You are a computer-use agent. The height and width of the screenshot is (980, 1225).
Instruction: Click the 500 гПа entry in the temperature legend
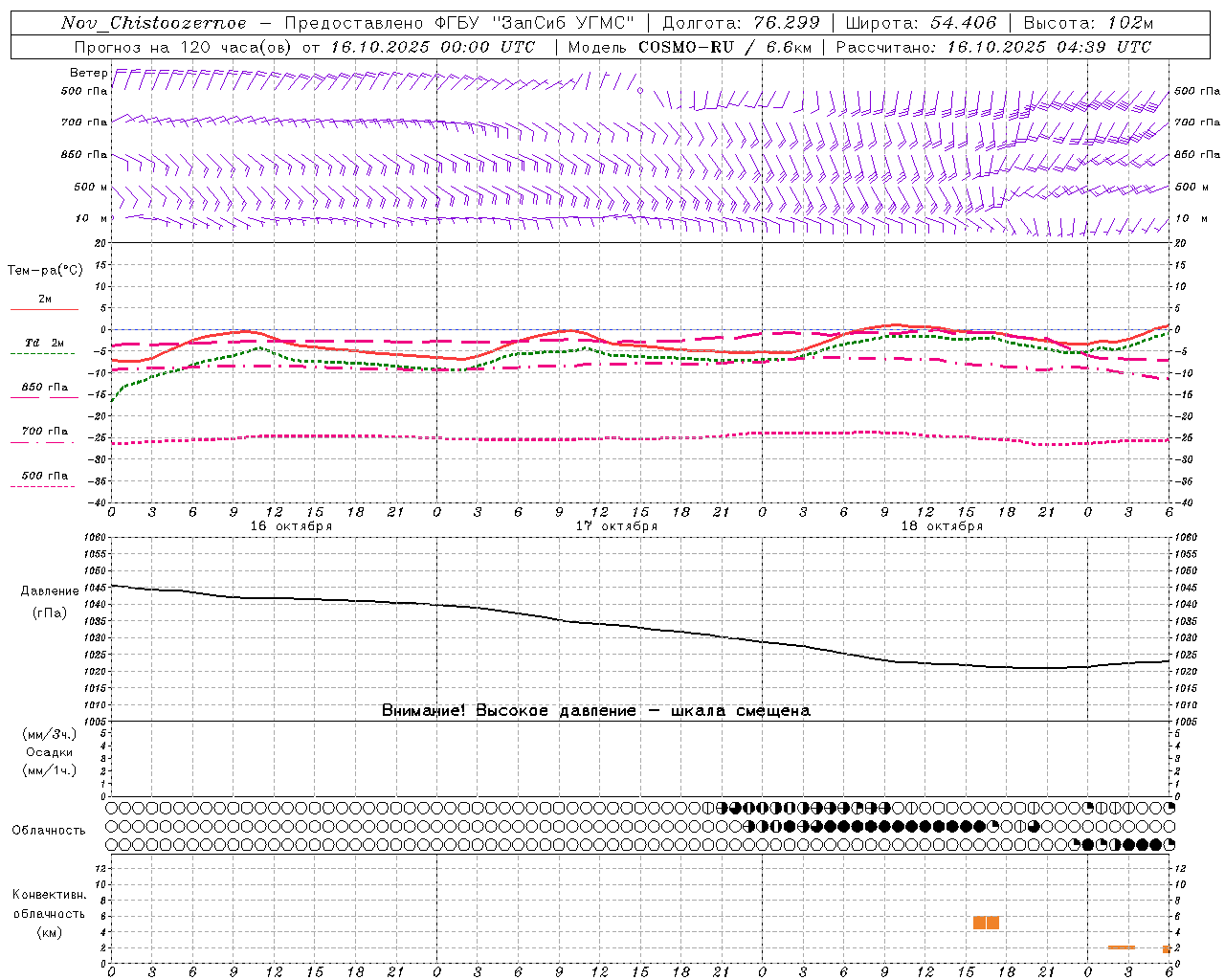(45, 476)
